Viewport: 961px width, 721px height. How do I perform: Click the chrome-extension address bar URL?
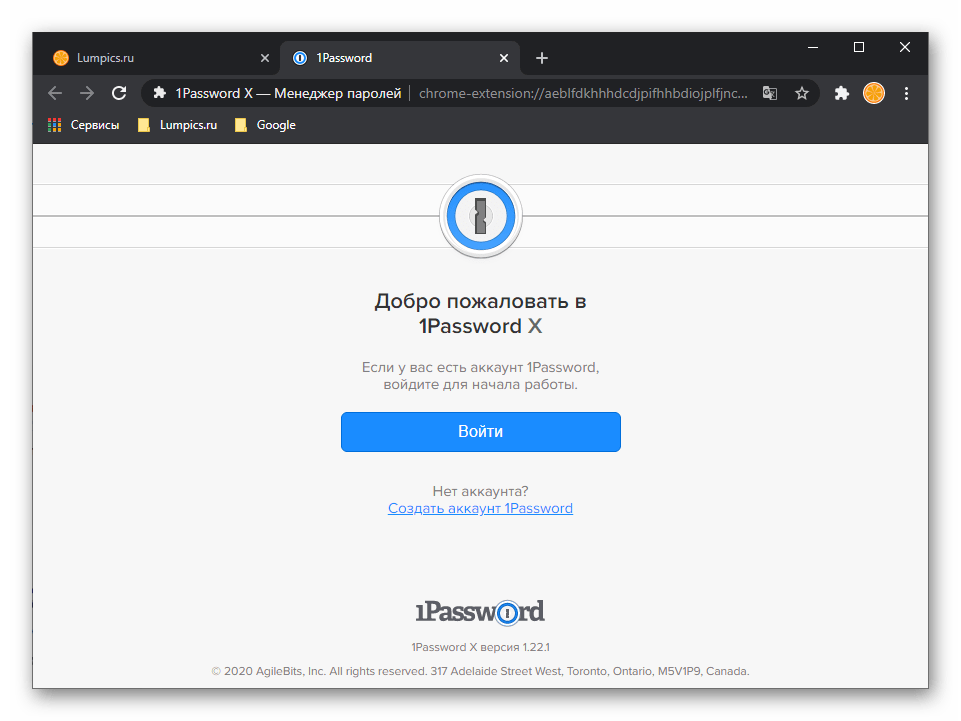coord(582,93)
